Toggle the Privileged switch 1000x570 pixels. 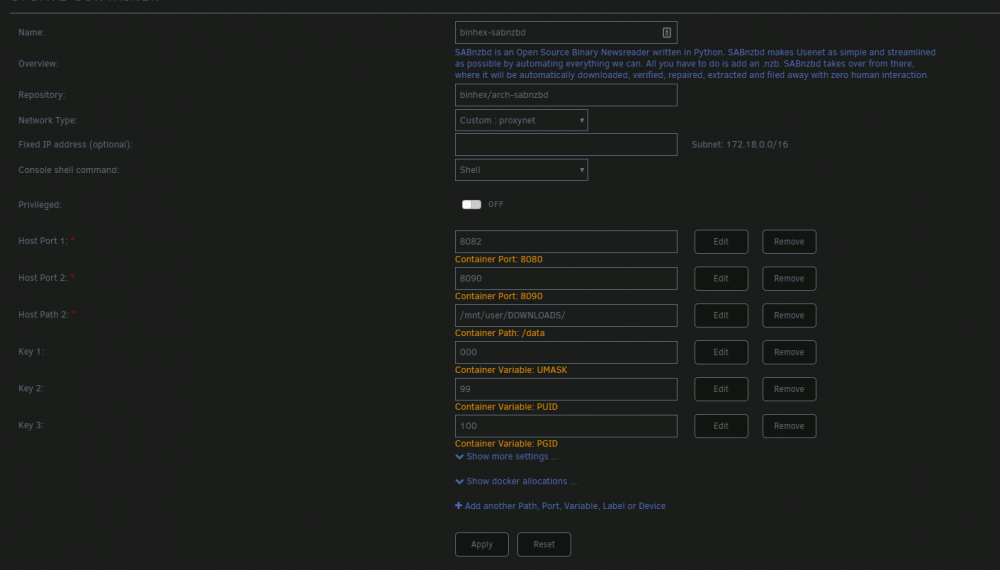click(471, 205)
